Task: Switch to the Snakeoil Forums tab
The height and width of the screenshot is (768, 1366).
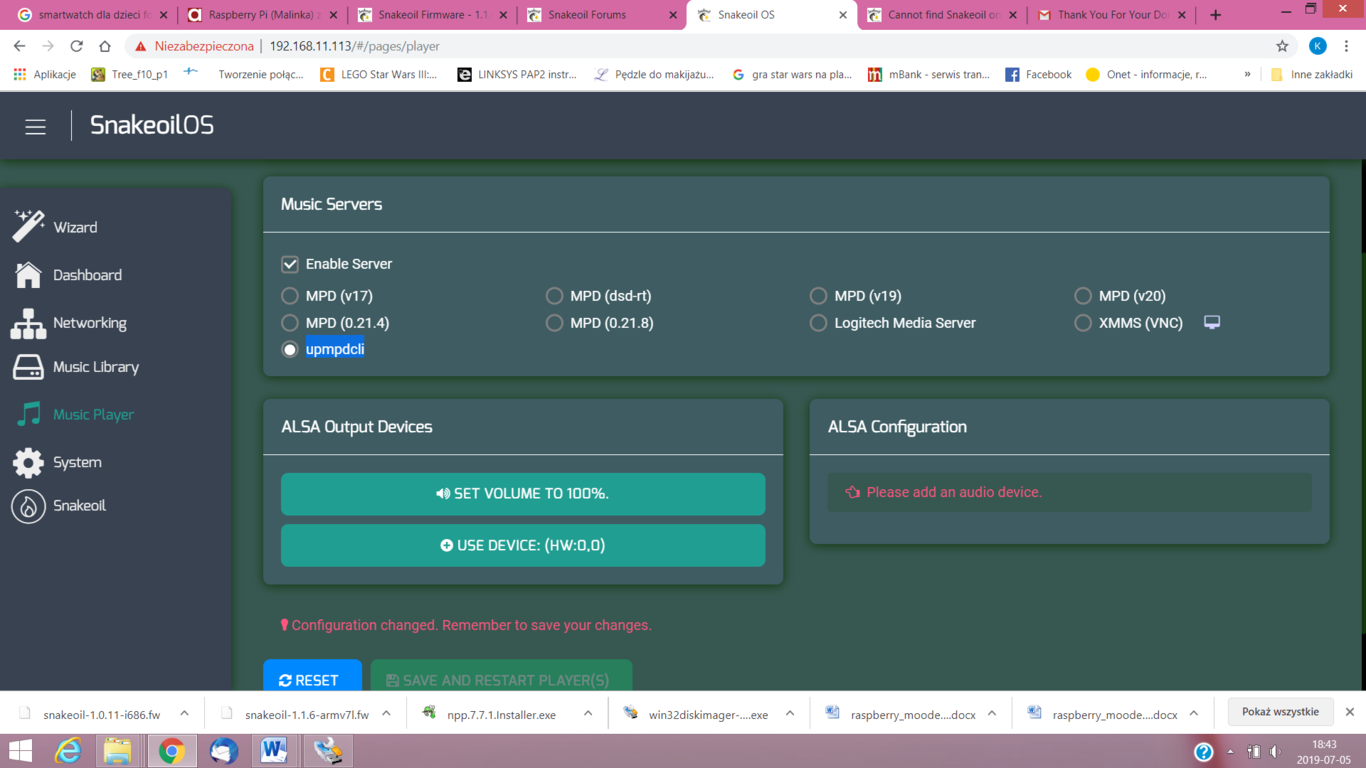Action: pyautogui.click(x=602, y=15)
